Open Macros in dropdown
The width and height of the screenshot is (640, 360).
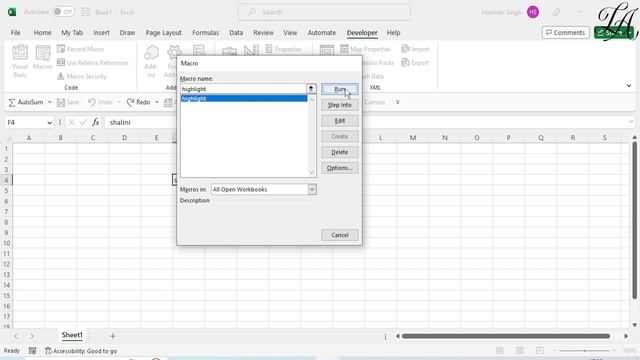click(312, 189)
